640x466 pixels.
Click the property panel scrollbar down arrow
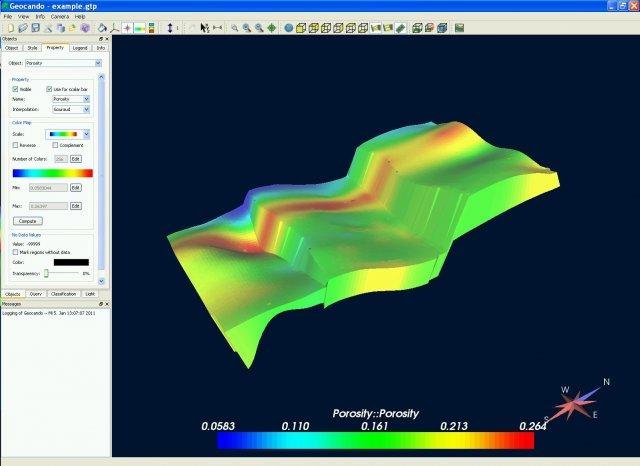pyautogui.click(x=102, y=281)
